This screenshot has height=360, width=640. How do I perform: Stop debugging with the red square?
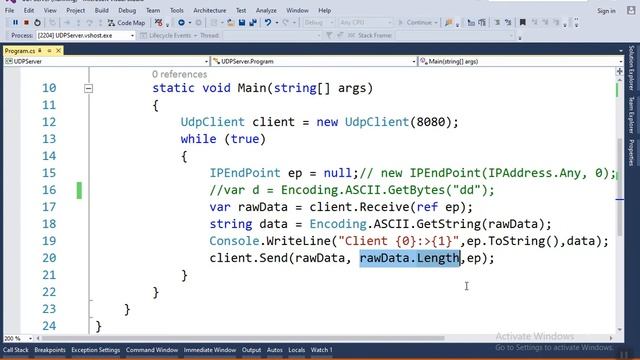point(27,23)
